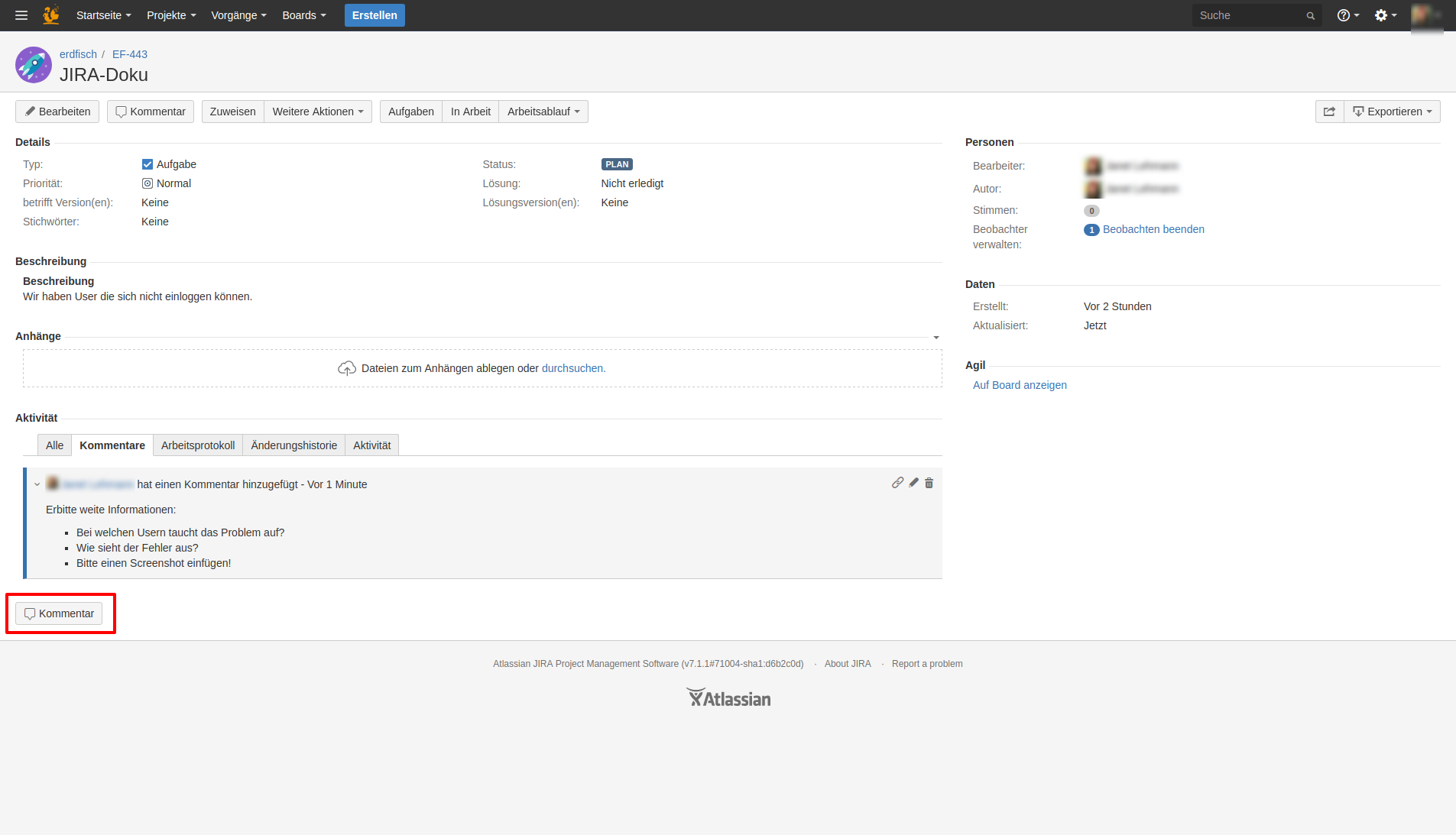The image size is (1456, 835).
Task: Click the comment author's avatar
Action: [x=53, y=484]
